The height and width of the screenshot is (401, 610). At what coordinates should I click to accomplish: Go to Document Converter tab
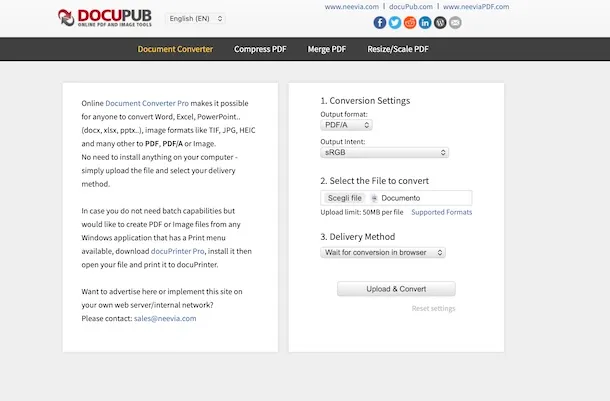tap(175, 49)
